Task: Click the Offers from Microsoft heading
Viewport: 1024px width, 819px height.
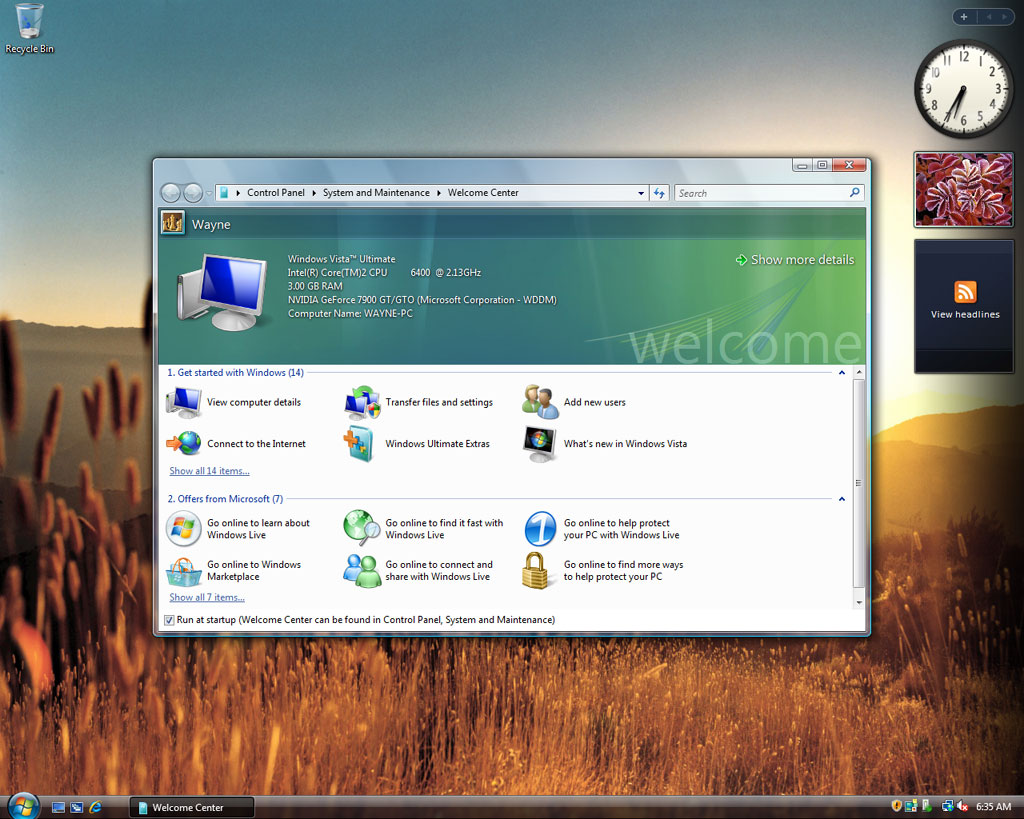Action: 225,499
